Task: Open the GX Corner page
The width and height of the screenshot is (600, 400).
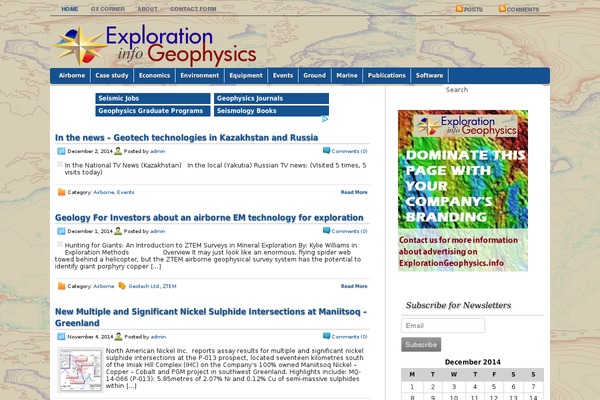Action: click(108, 9)
